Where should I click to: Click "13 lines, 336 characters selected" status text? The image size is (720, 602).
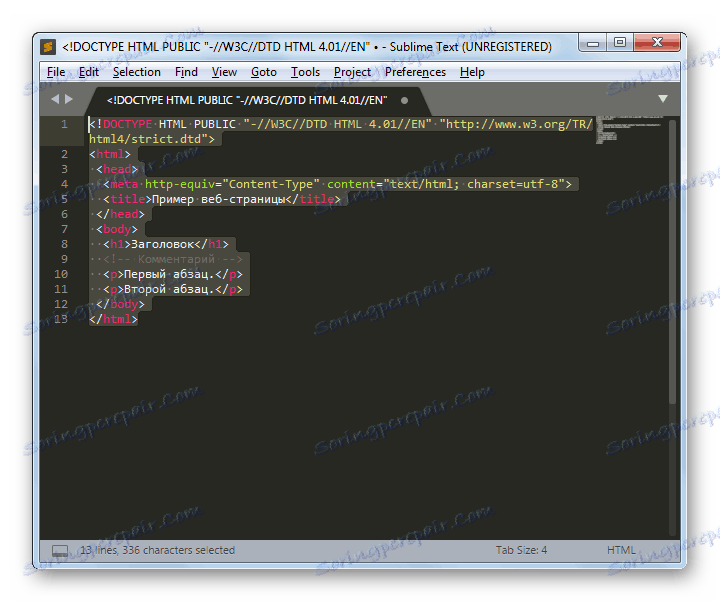point(158,550)
